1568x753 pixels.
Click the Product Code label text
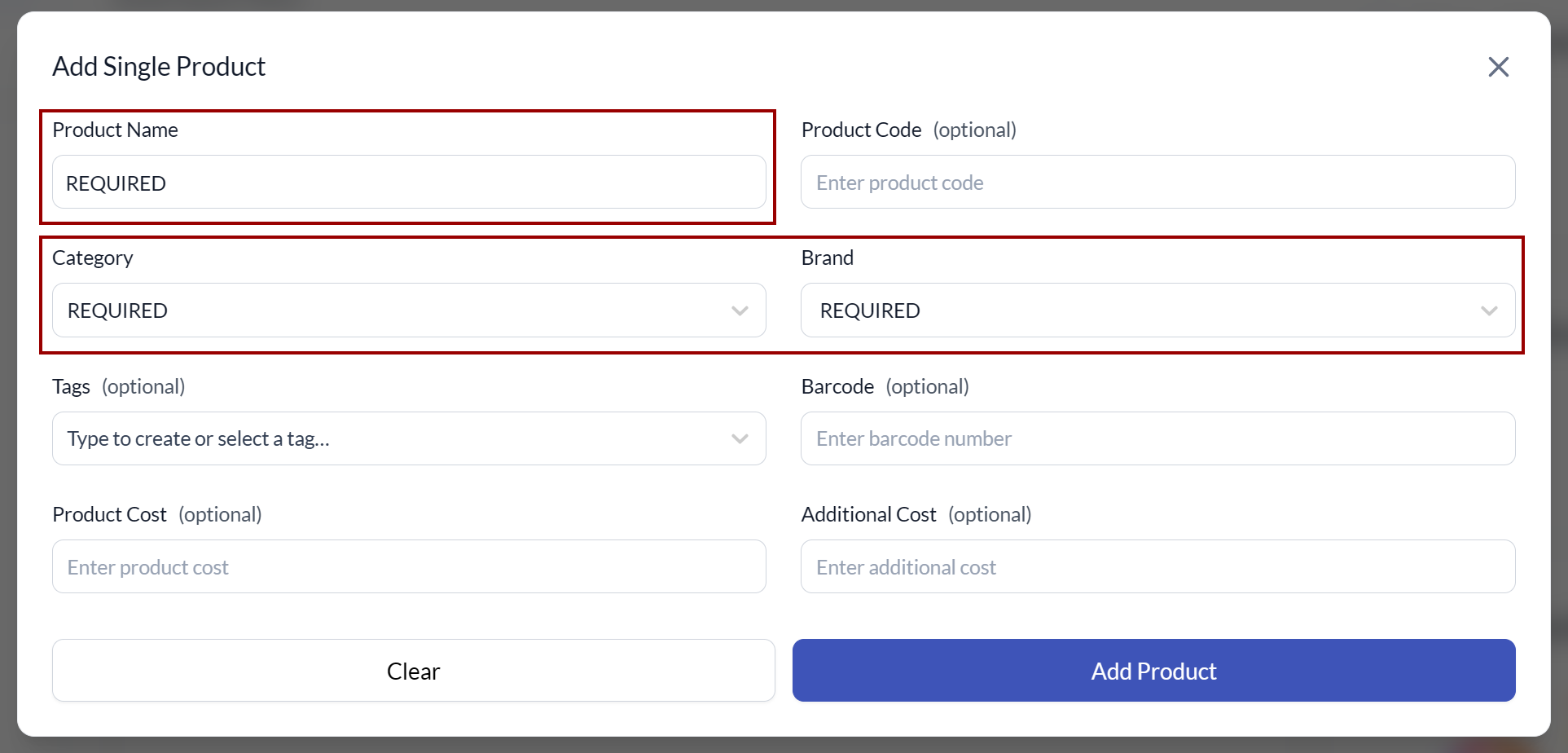861,130
